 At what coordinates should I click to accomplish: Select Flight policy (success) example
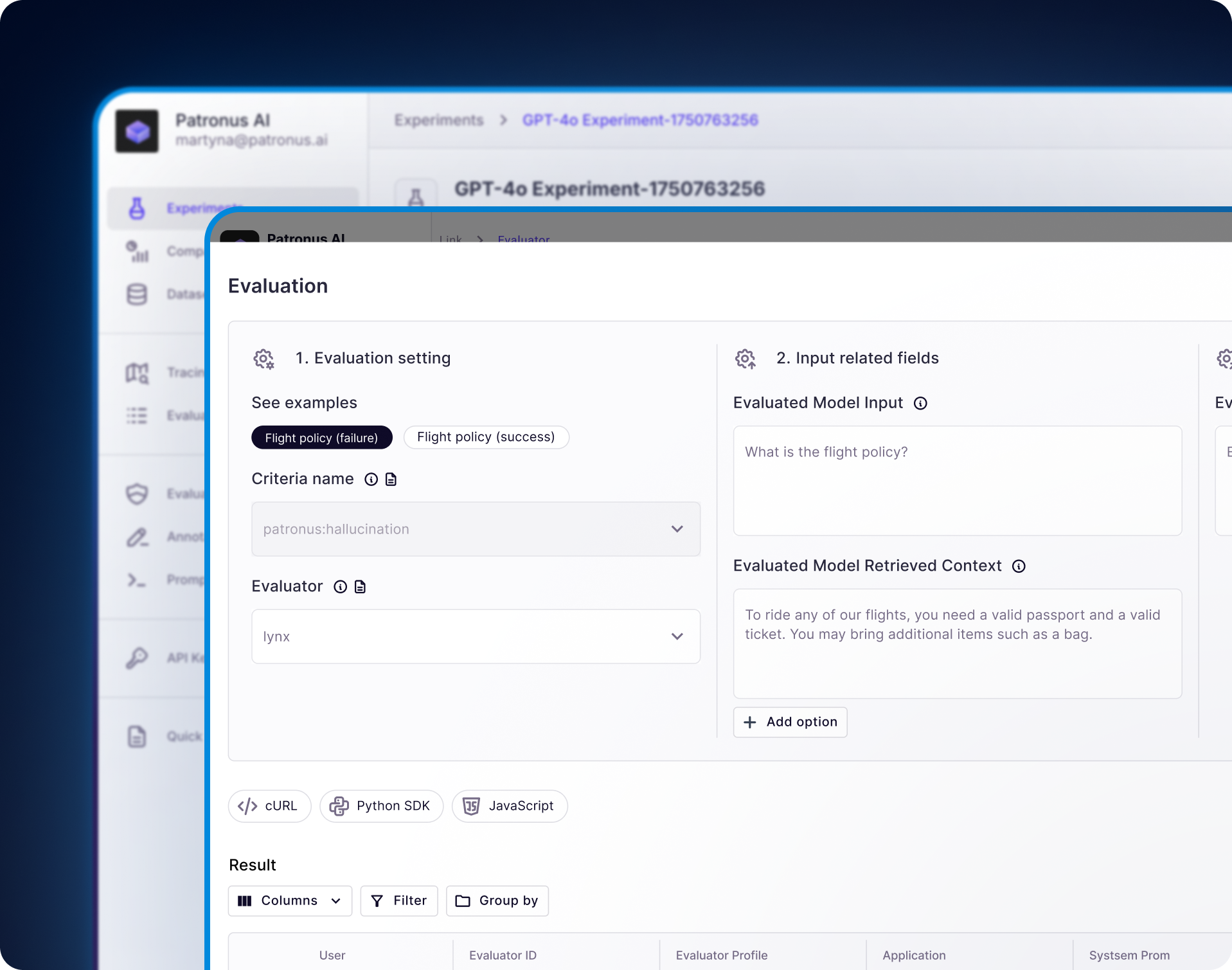coord(487,437)
